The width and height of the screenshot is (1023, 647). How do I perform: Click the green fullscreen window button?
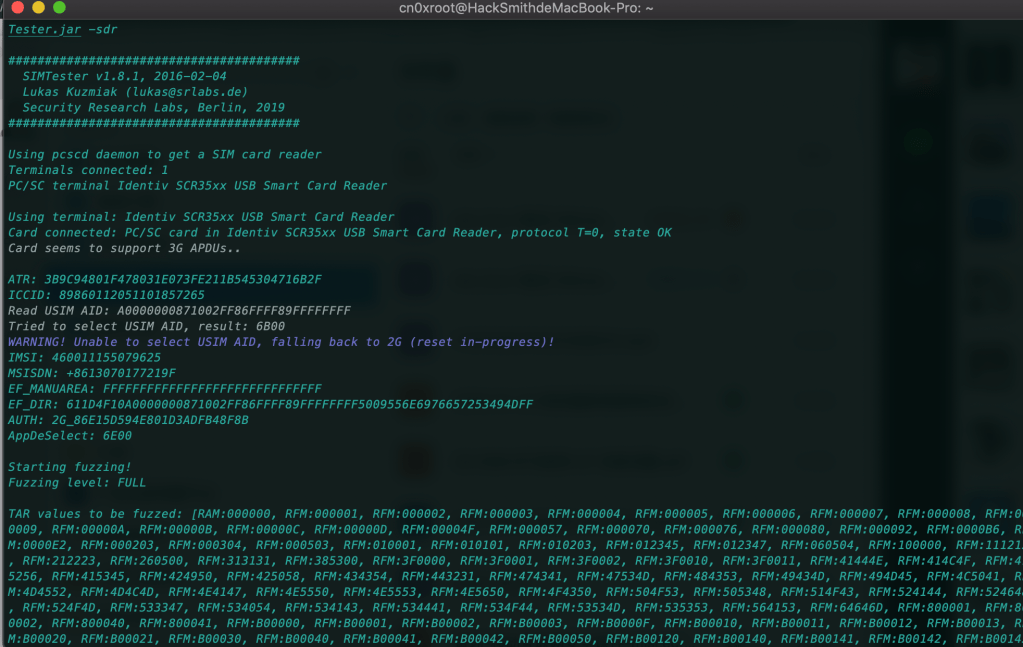click(x=59, y=8)
